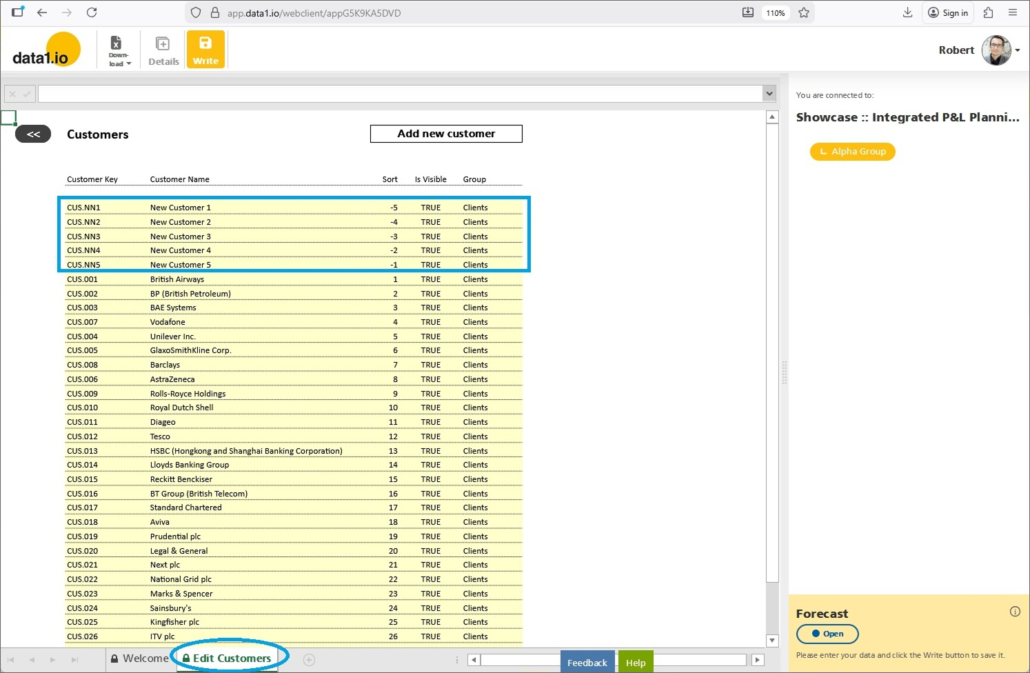Open the browser extensions puzzle icon
The height and width of the screenshot is (673, 1030).
988,13
